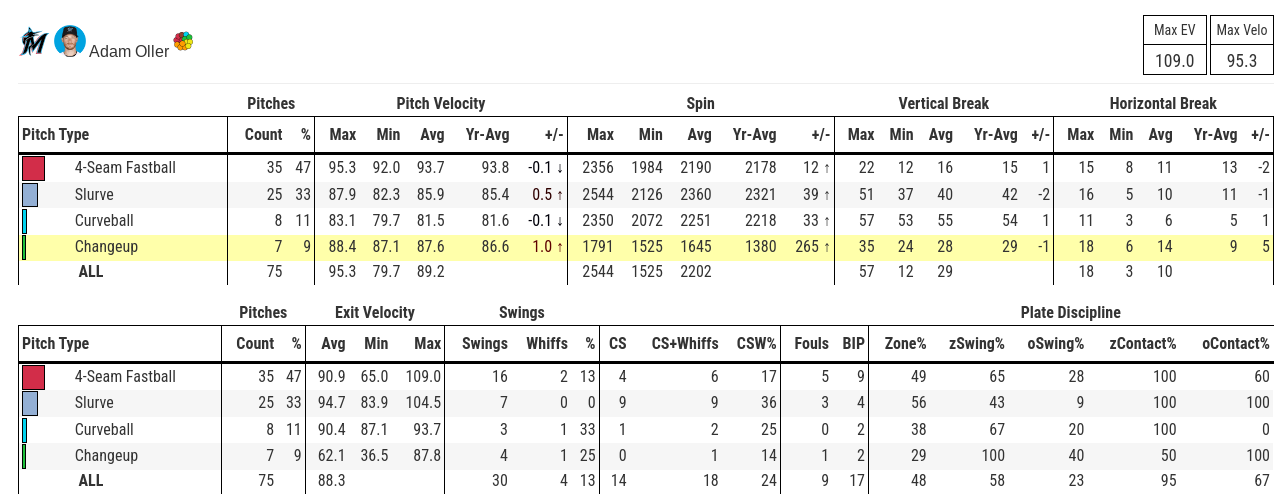1284x502 pixels.
Task: Open Adam Oller's player headshot
Action: 69,41
